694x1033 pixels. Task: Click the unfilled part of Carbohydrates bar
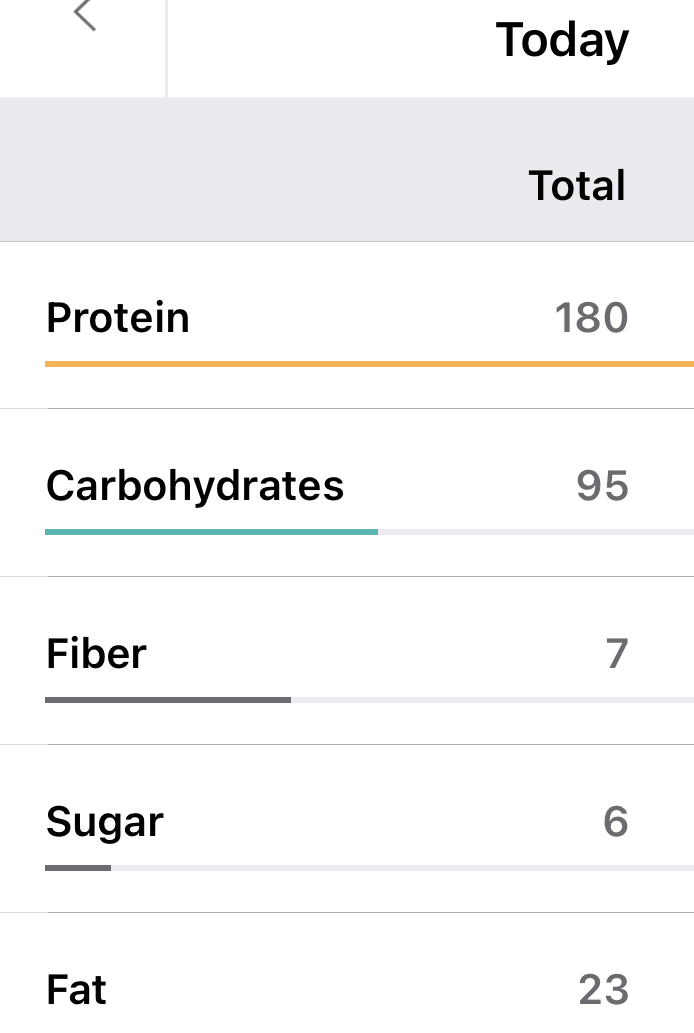tap(535, 532)
